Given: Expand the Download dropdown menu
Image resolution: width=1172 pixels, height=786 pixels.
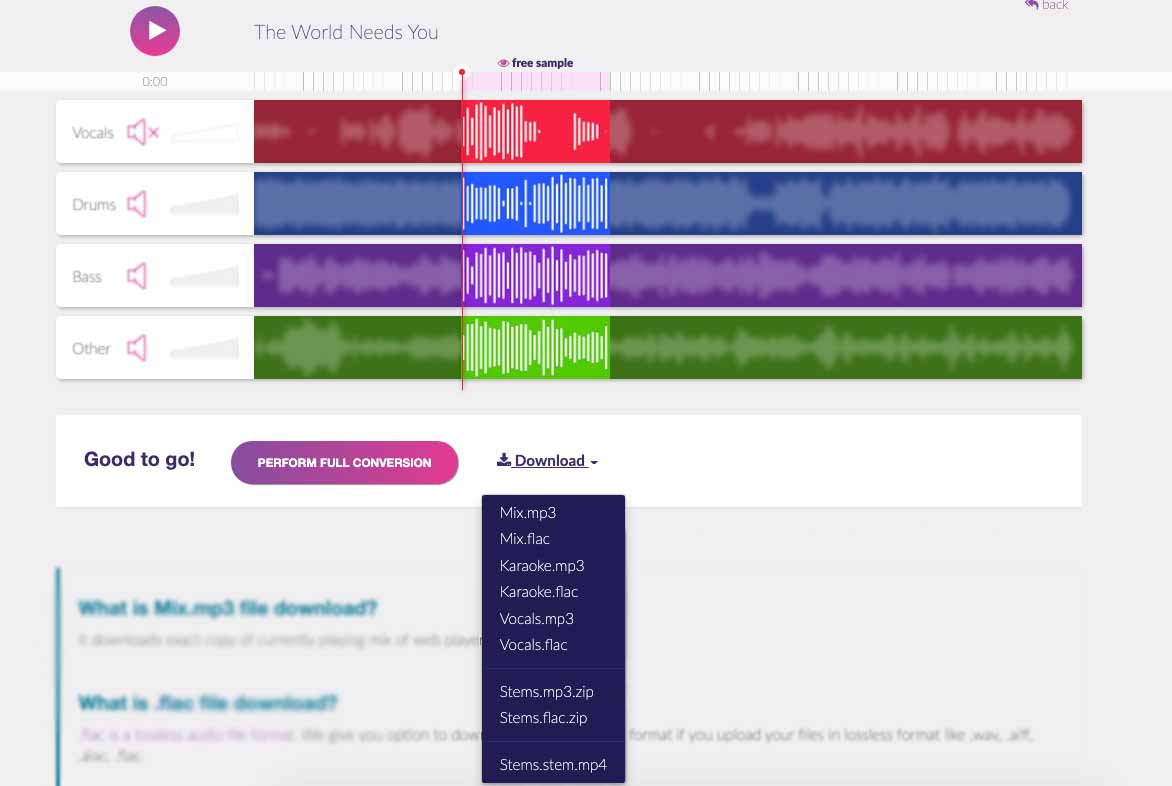Looking at the screenshot, I should click(548, 461).
